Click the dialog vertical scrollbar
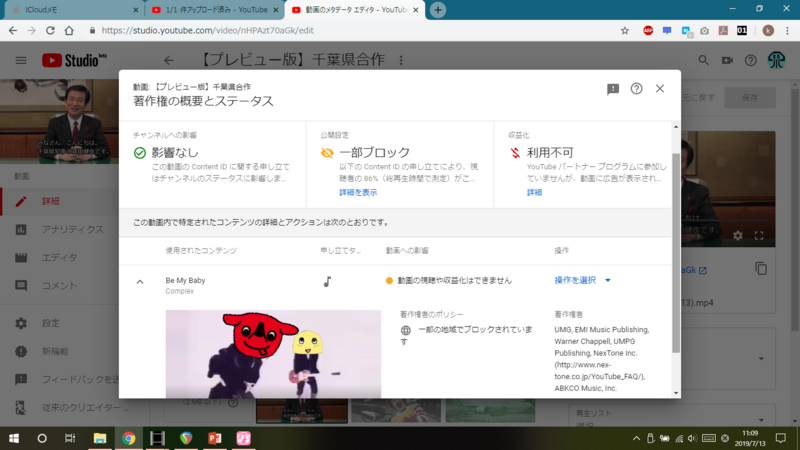The height and width of the screenshot is (450, 800). [676, 253]
